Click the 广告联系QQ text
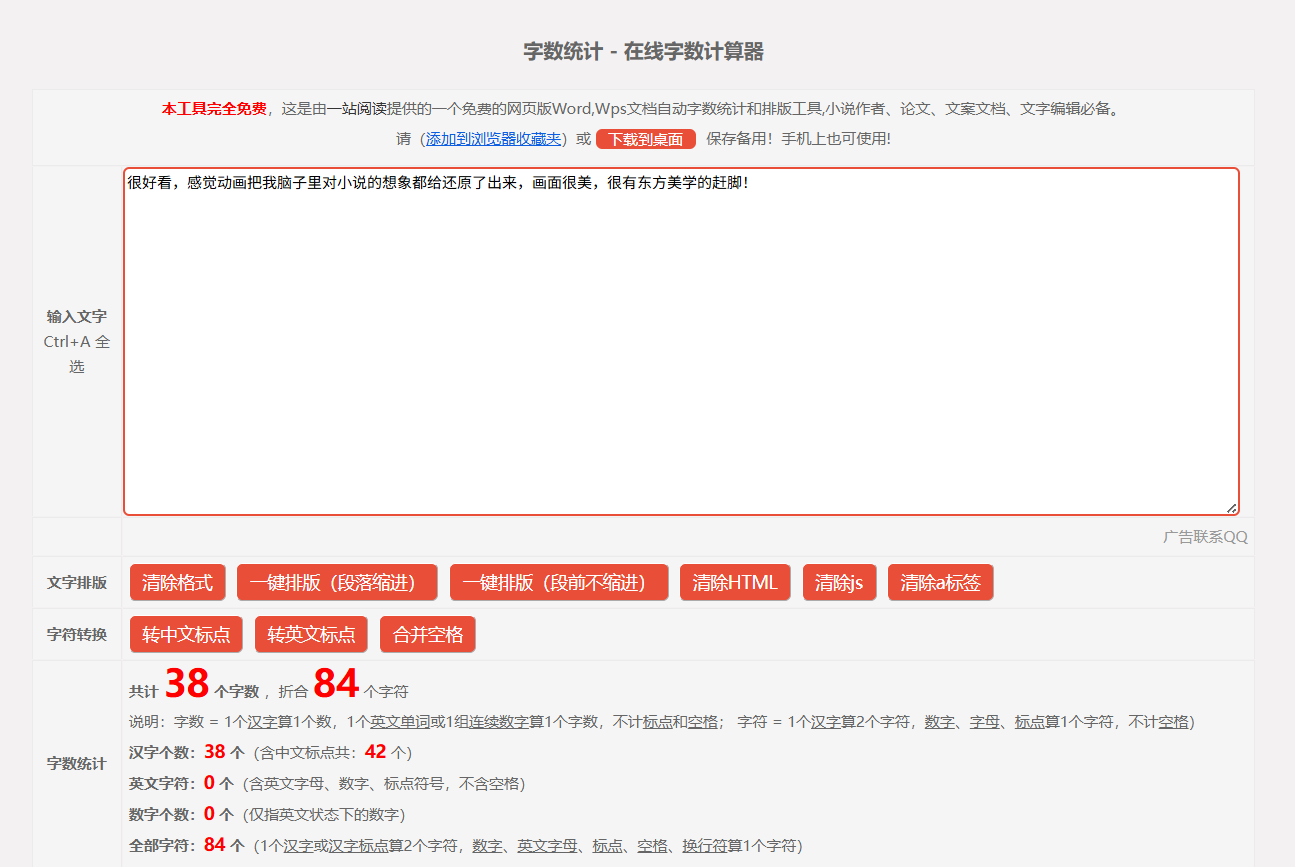The width and height of the screenshot is (1295, 867). 1205,537
